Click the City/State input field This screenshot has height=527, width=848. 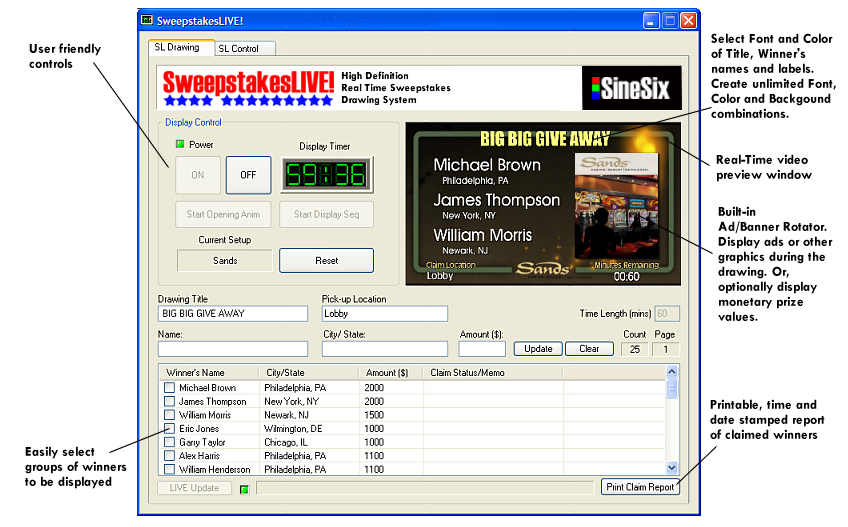pyautogui.click(x=385, y=348)
